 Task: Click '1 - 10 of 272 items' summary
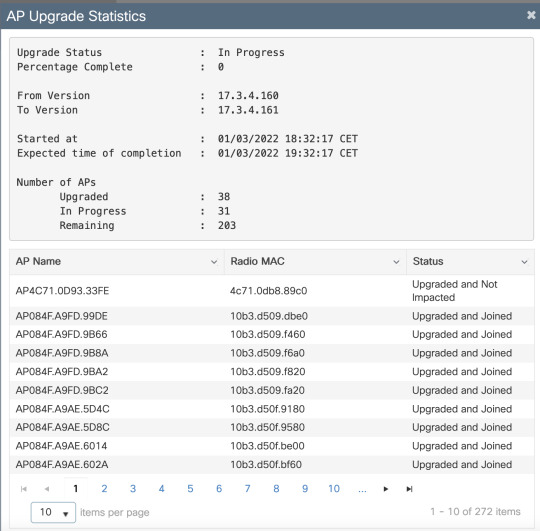tap(475, 512)
